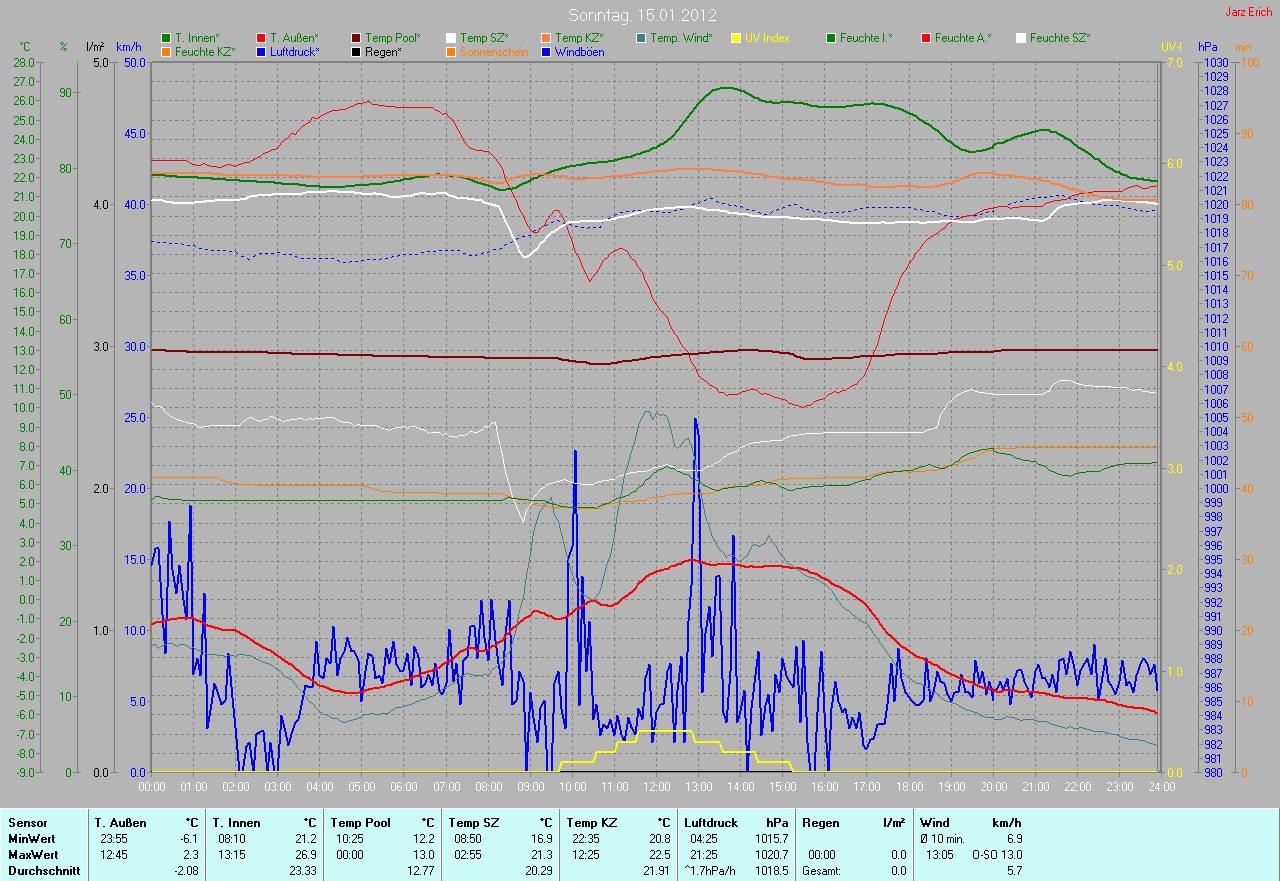Select the Temp Pool minimum value '12.2'
1280x881 pixels.
423,839
